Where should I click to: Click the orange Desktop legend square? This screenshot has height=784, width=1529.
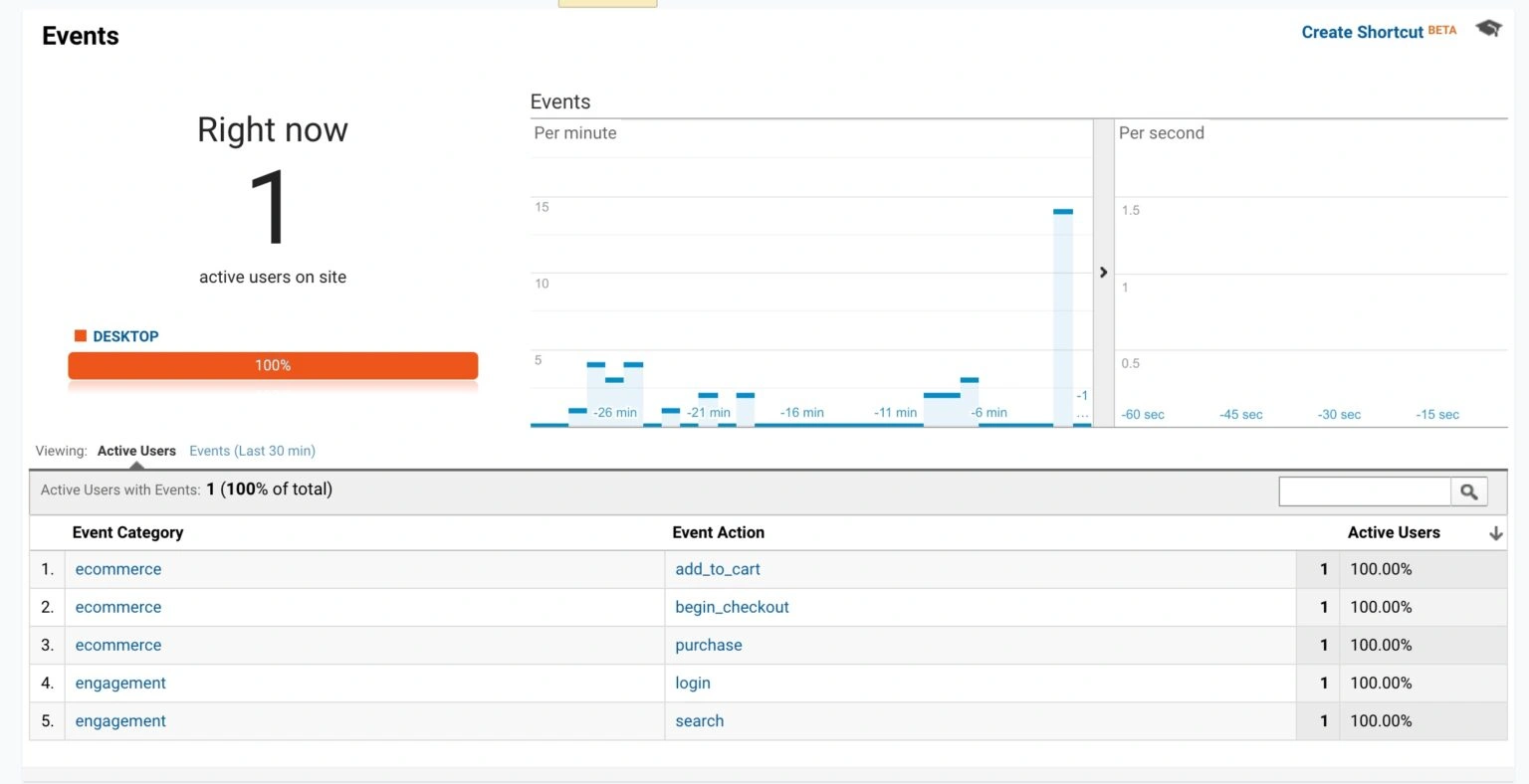[x=81, y=336]
